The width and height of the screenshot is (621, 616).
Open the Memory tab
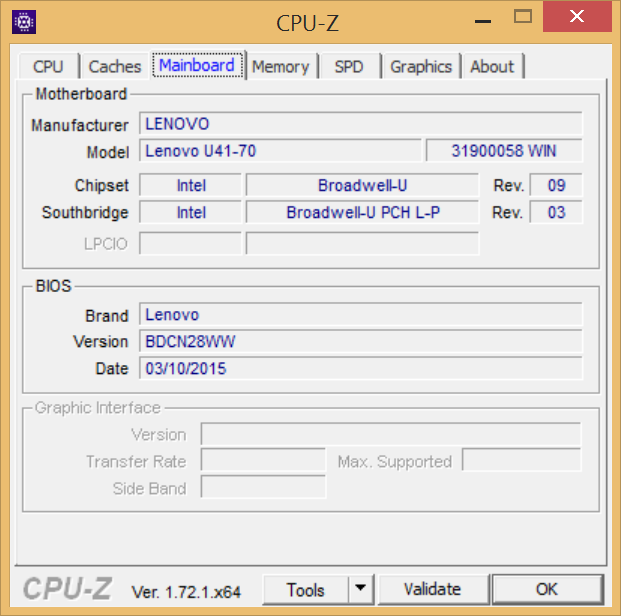tap(281, 66)
